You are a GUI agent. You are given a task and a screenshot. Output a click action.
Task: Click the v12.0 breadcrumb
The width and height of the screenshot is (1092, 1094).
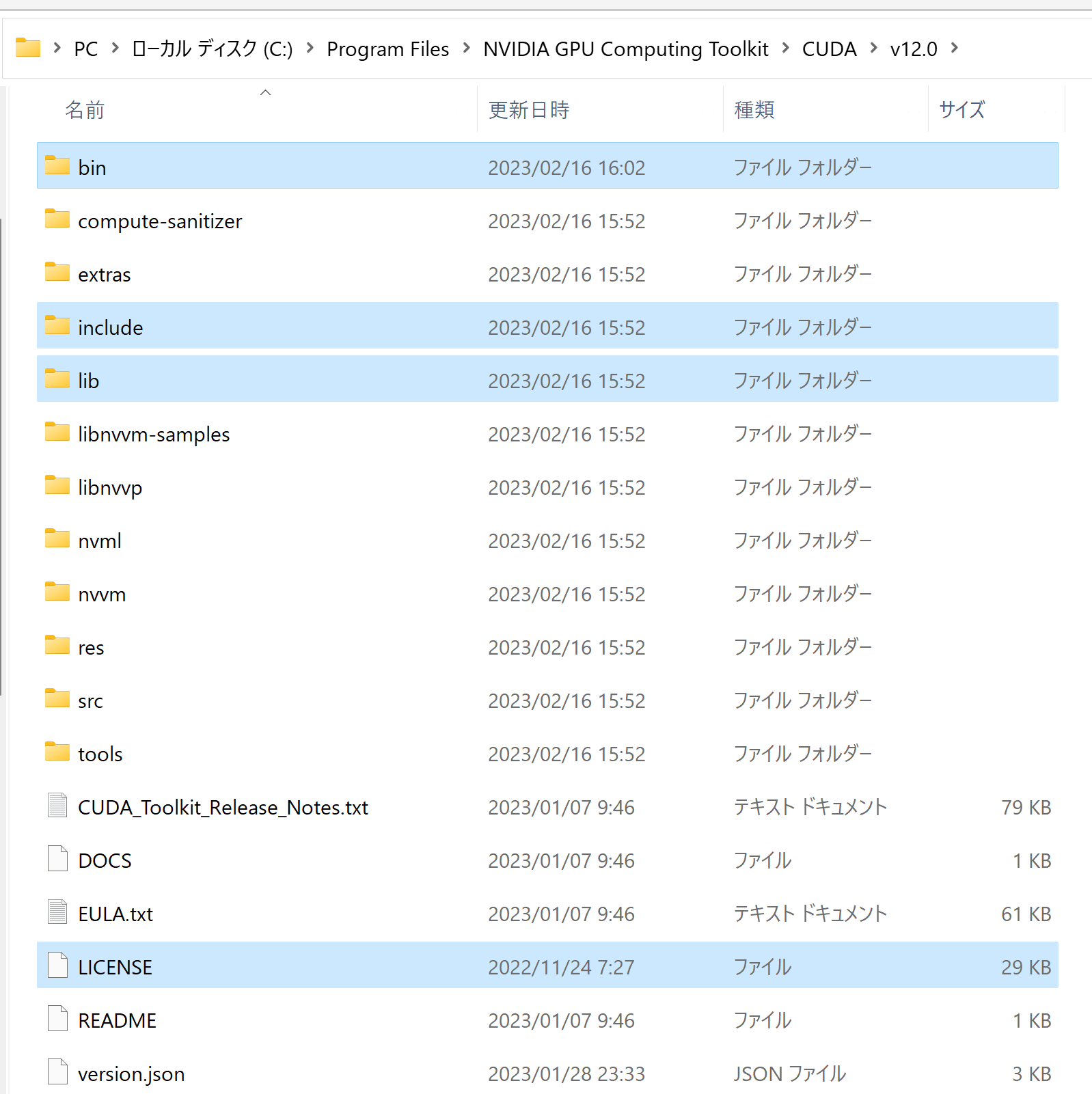(x=914, y=49)
